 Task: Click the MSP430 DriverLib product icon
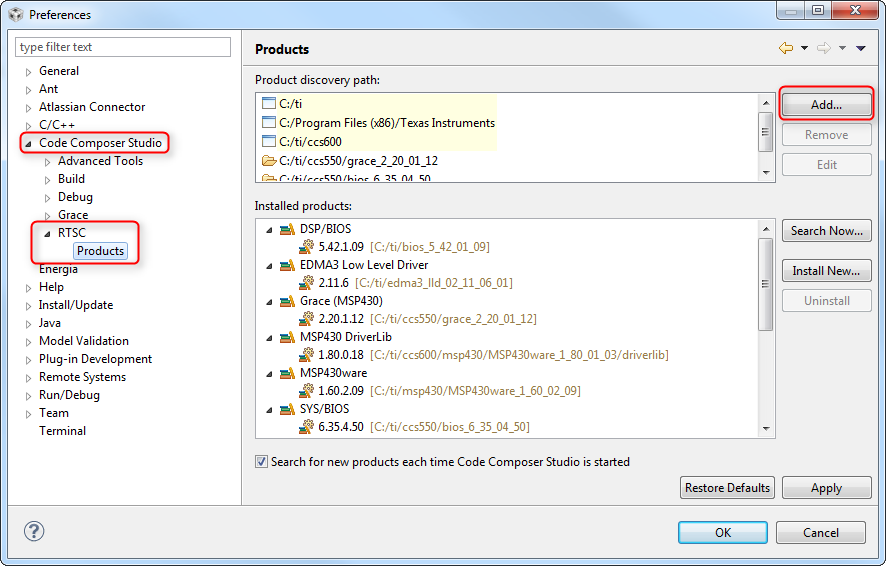point(287,337)
